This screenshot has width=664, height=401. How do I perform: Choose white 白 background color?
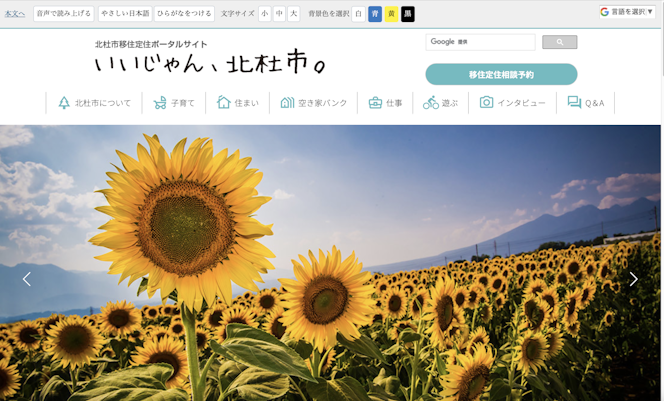coord(358,14)
